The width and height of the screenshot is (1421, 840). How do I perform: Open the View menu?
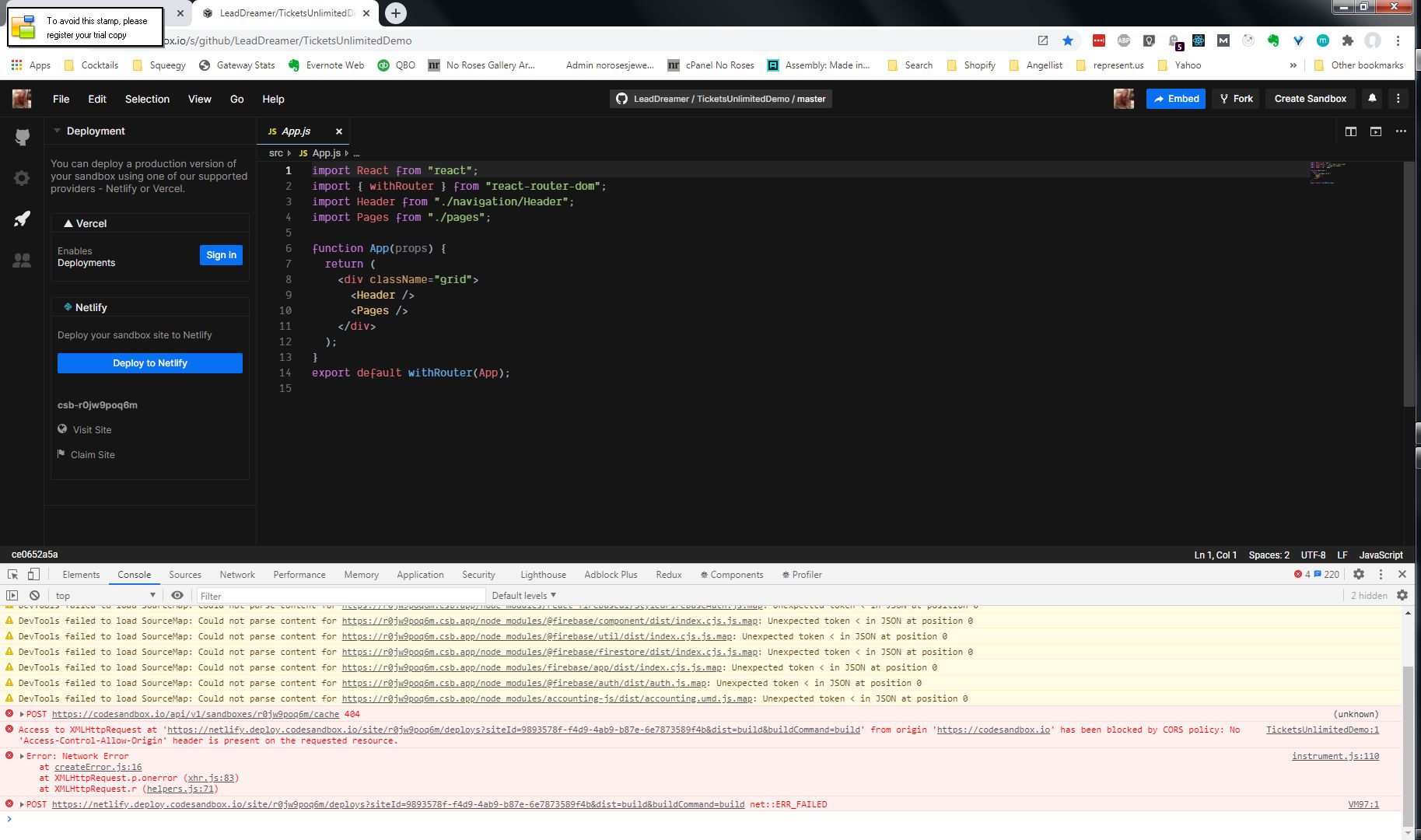(199, 99)
